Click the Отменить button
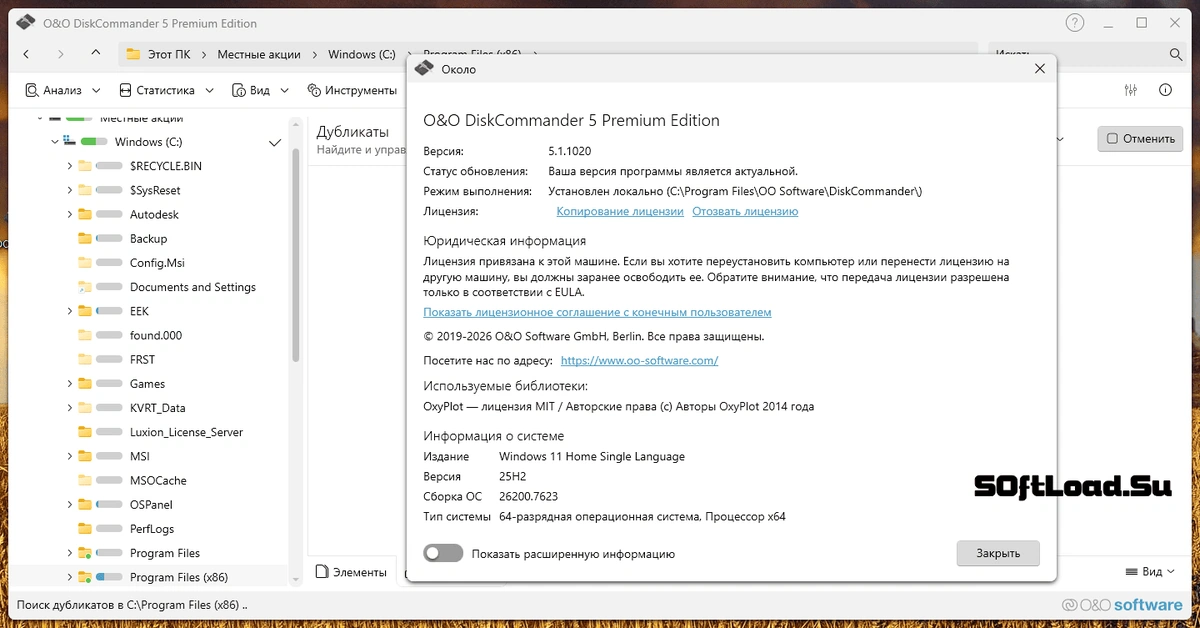The width and height of the screenshot is (1200, 628). [1139, 139]
